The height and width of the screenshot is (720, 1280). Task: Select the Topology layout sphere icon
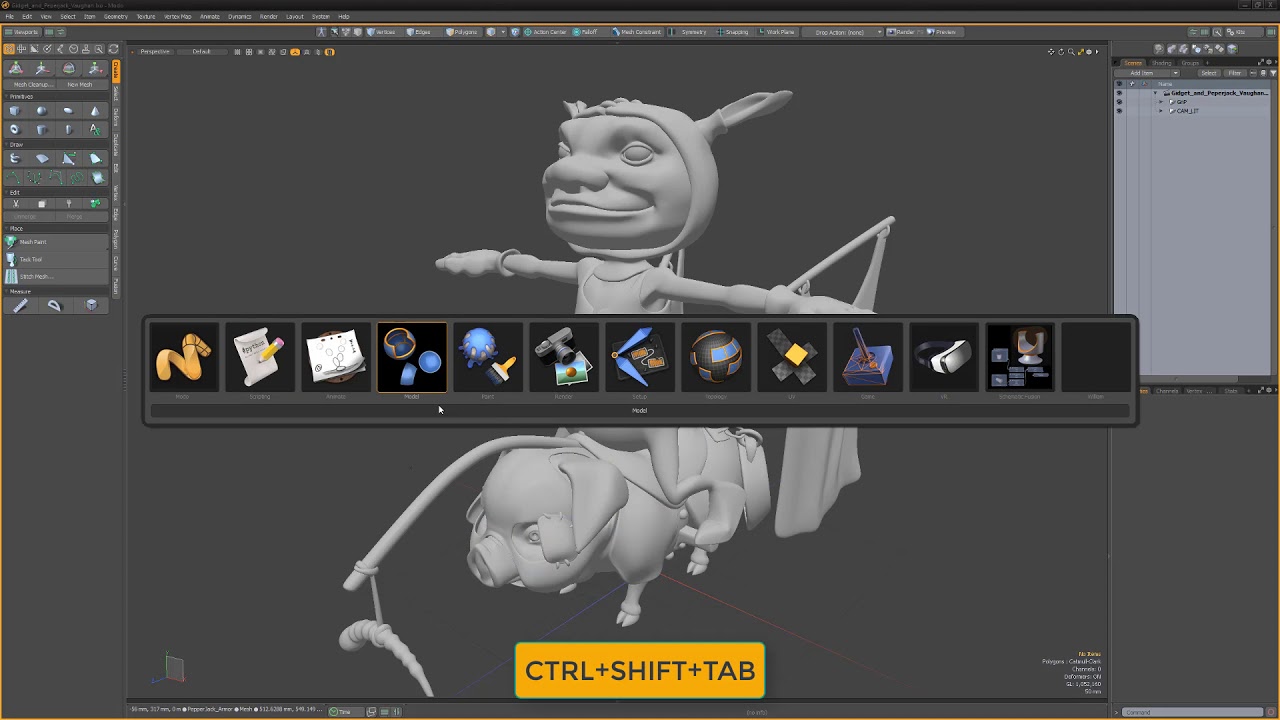click(716, 358)
